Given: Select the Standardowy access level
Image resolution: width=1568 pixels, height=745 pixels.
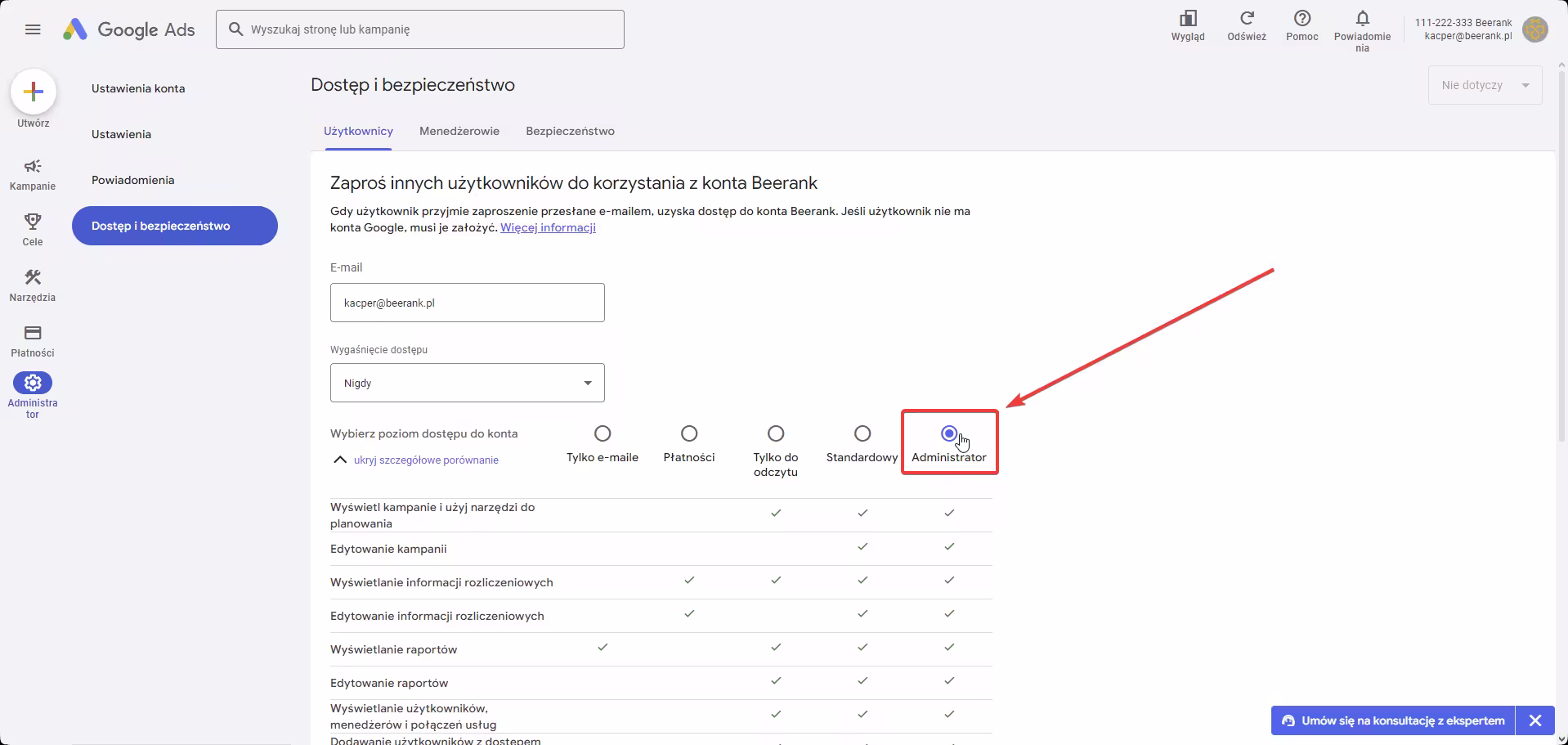Looking at the screenshot, I should coord(862,433).
